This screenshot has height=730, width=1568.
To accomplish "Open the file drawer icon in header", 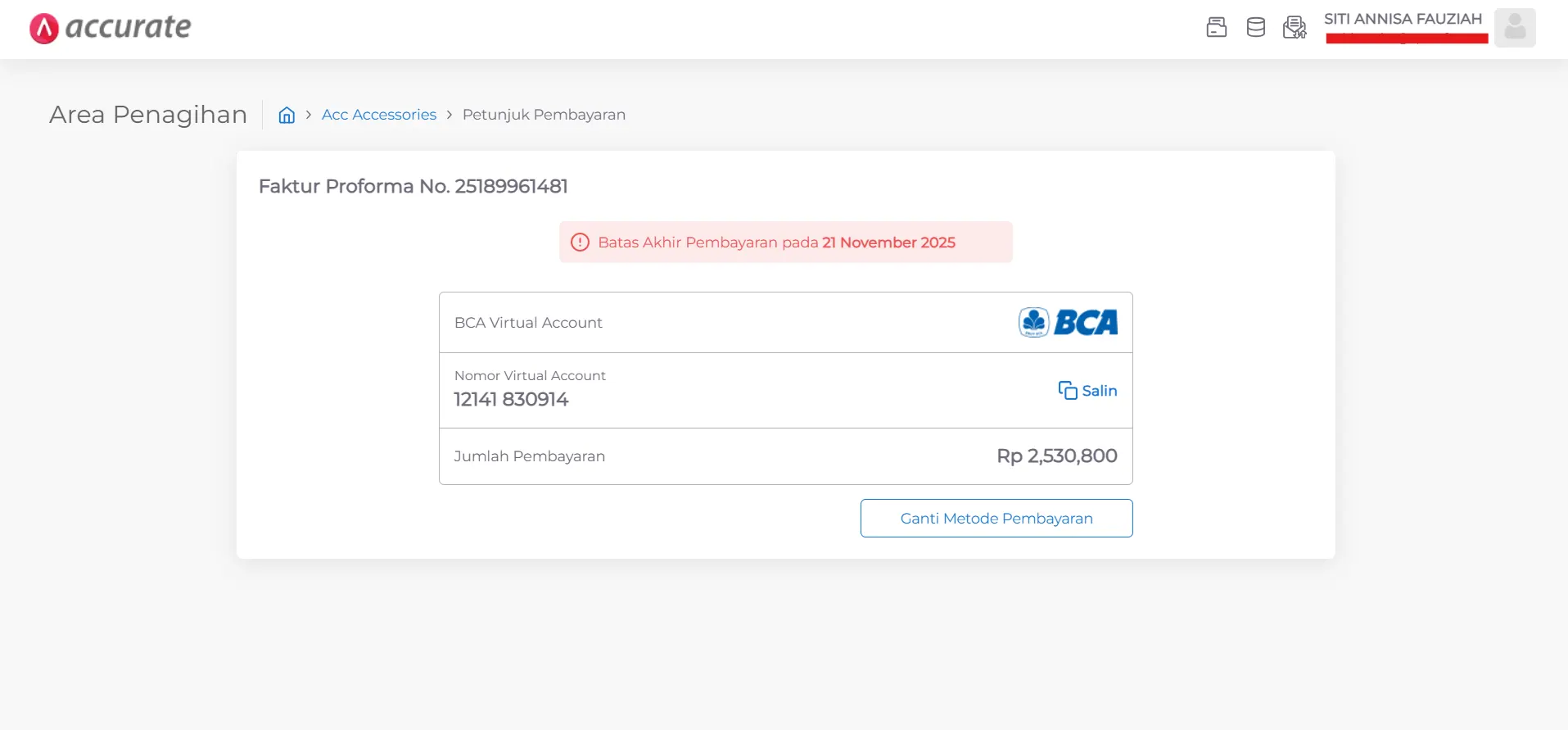I will pos(1216,28).
